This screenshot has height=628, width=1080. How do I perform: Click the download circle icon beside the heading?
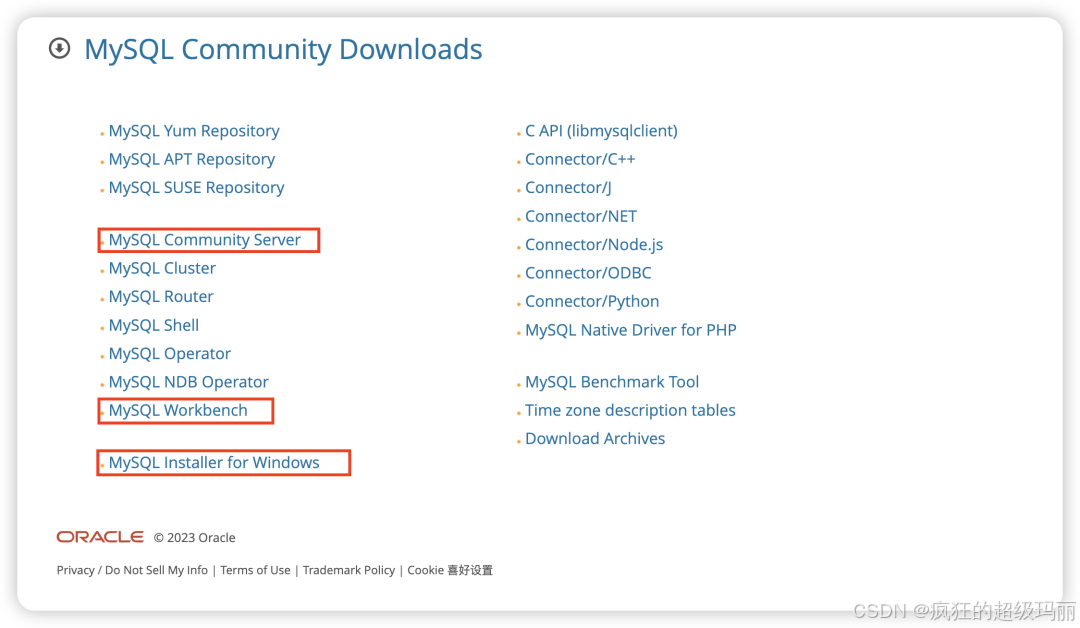[x=59, y=48]
